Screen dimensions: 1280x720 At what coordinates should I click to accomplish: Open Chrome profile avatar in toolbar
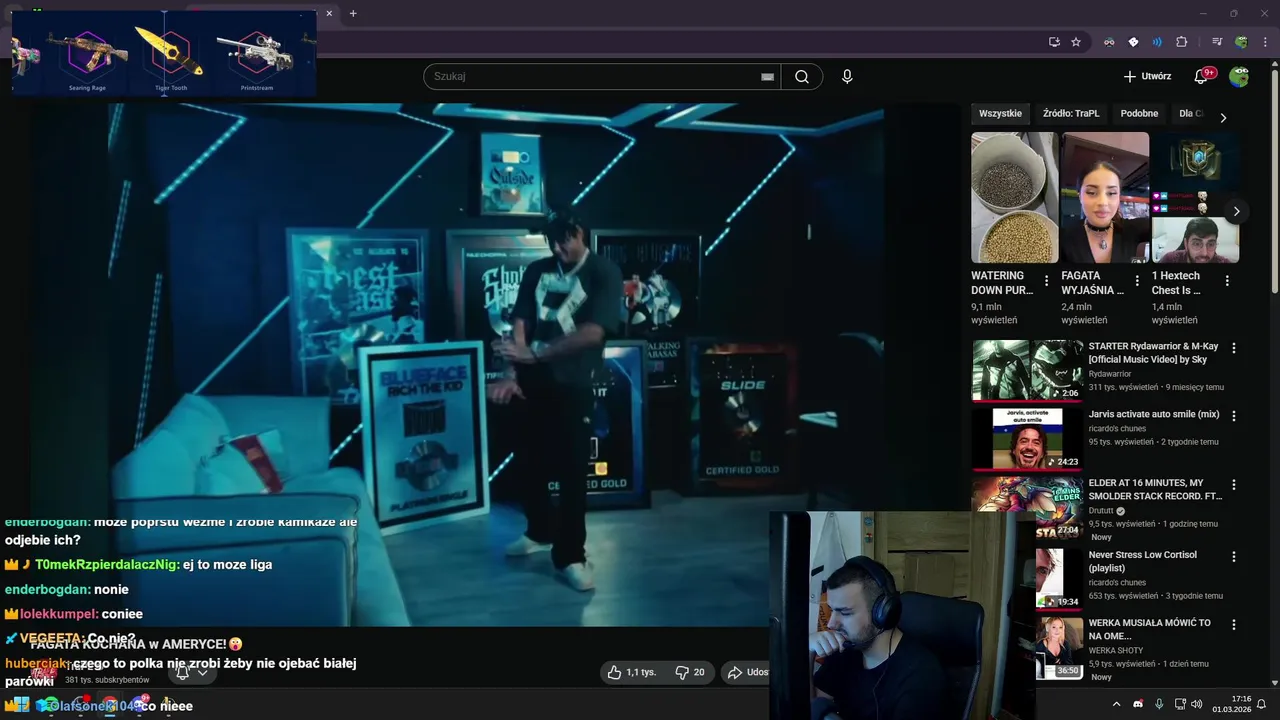tap(1241, 42)
